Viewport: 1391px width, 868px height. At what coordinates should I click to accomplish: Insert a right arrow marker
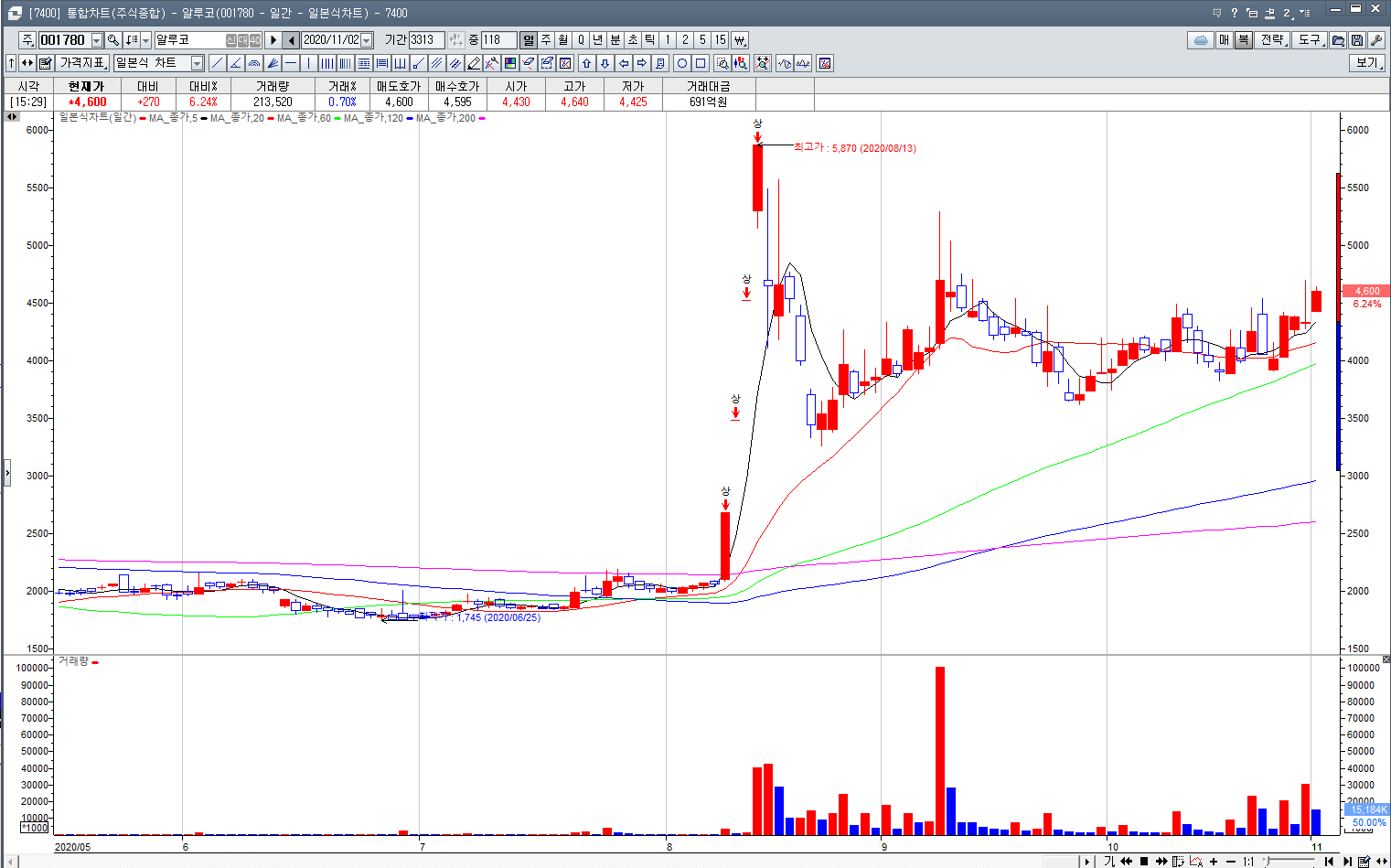tap(642, 63)
